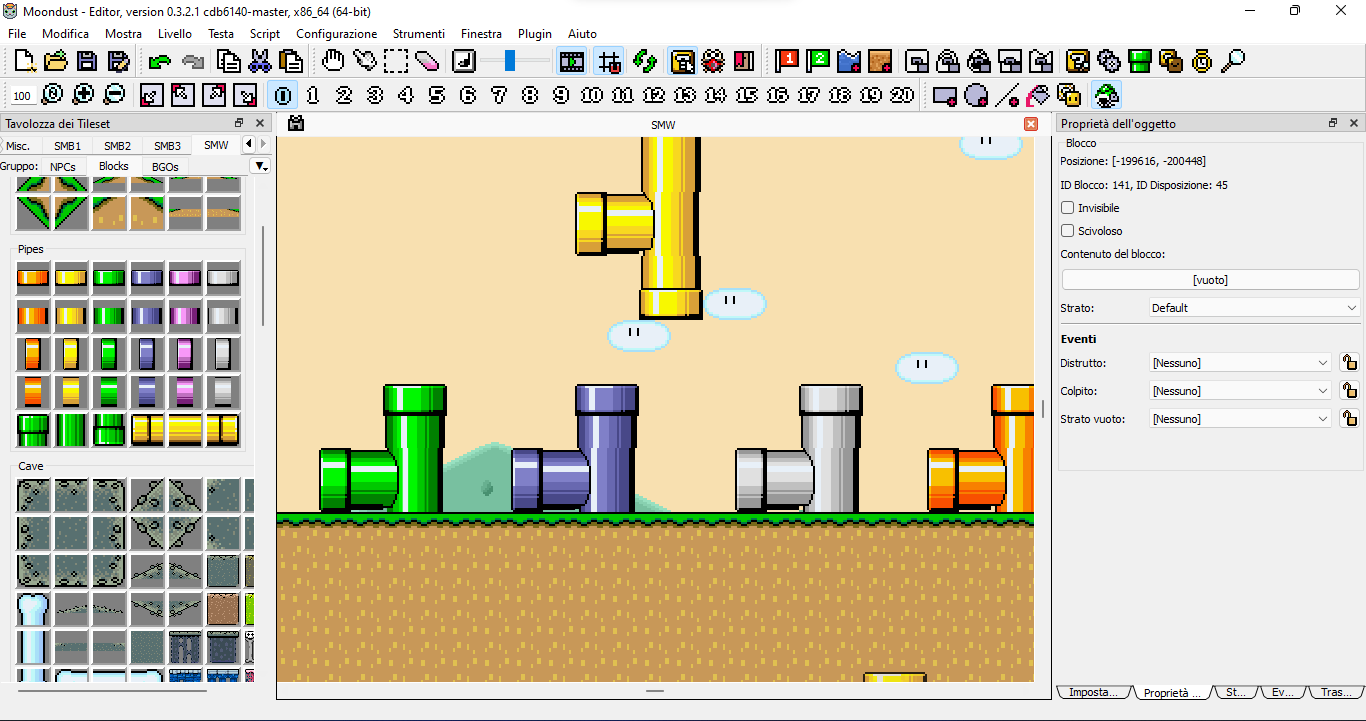Viewport: 1366px width, 721px height.
Task: Click the zoom in magnifier plus
Action: pos(84,95)
